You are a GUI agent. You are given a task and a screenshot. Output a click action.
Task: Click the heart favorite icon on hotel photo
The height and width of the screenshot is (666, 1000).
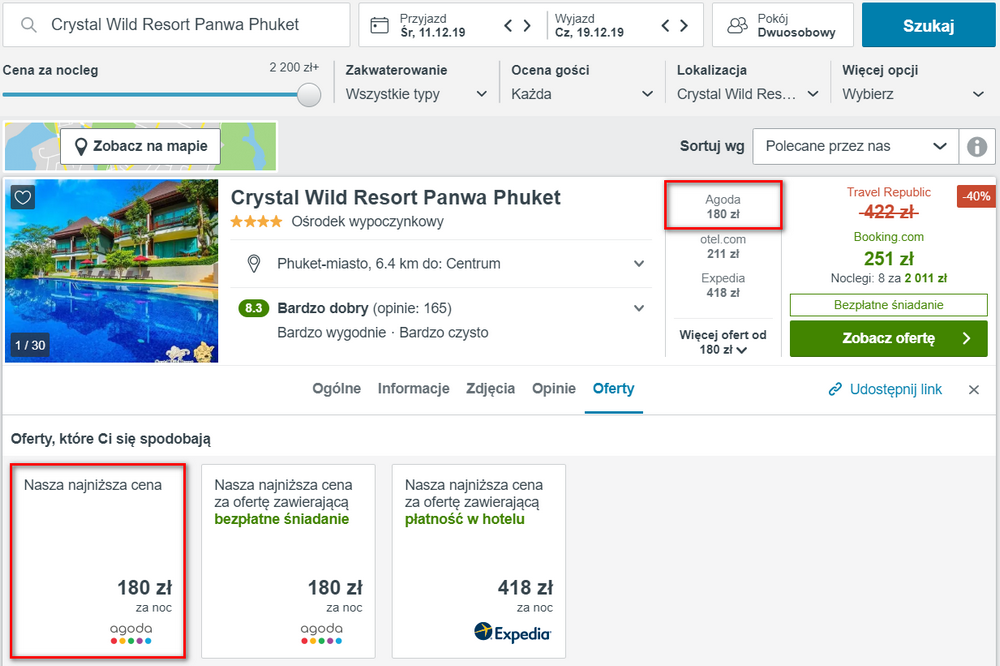tap(23, 197)
